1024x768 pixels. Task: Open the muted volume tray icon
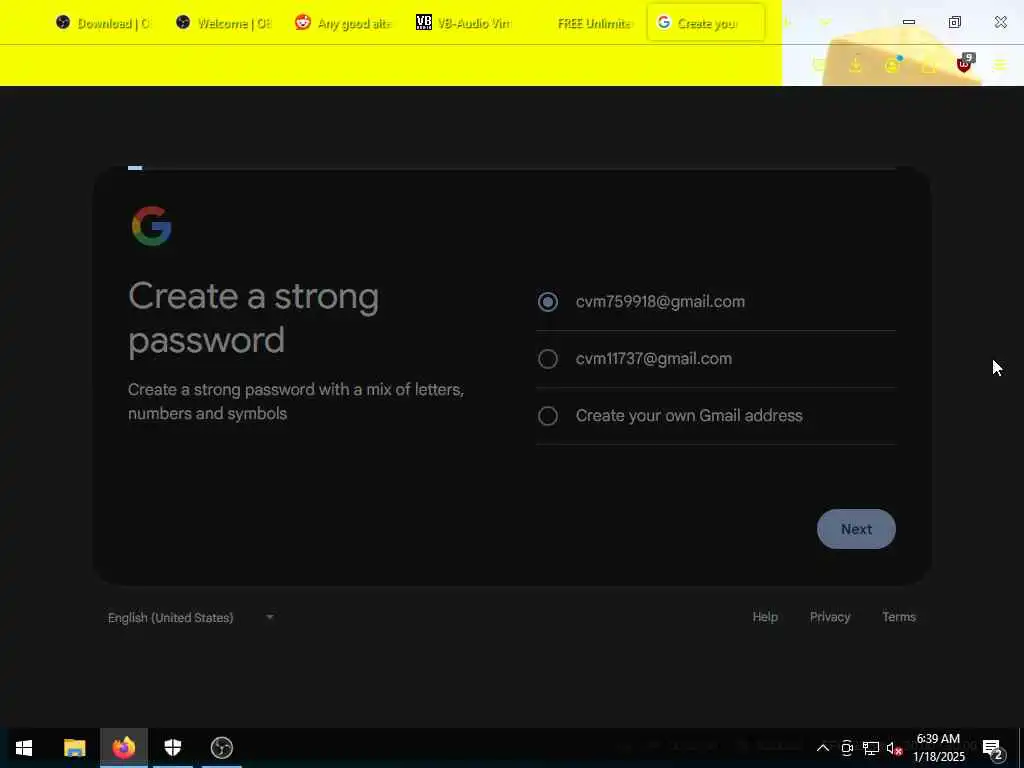tap(894, 748)
